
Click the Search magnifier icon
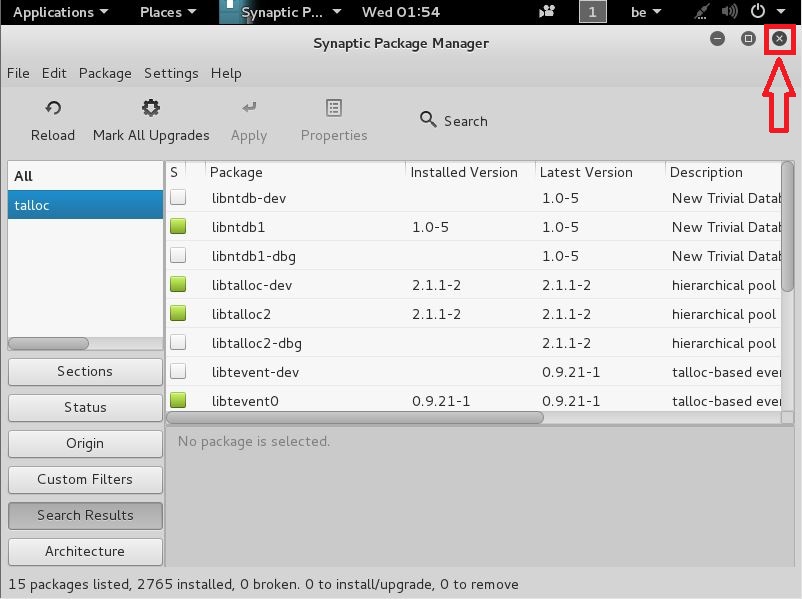[x=428, y=120]
